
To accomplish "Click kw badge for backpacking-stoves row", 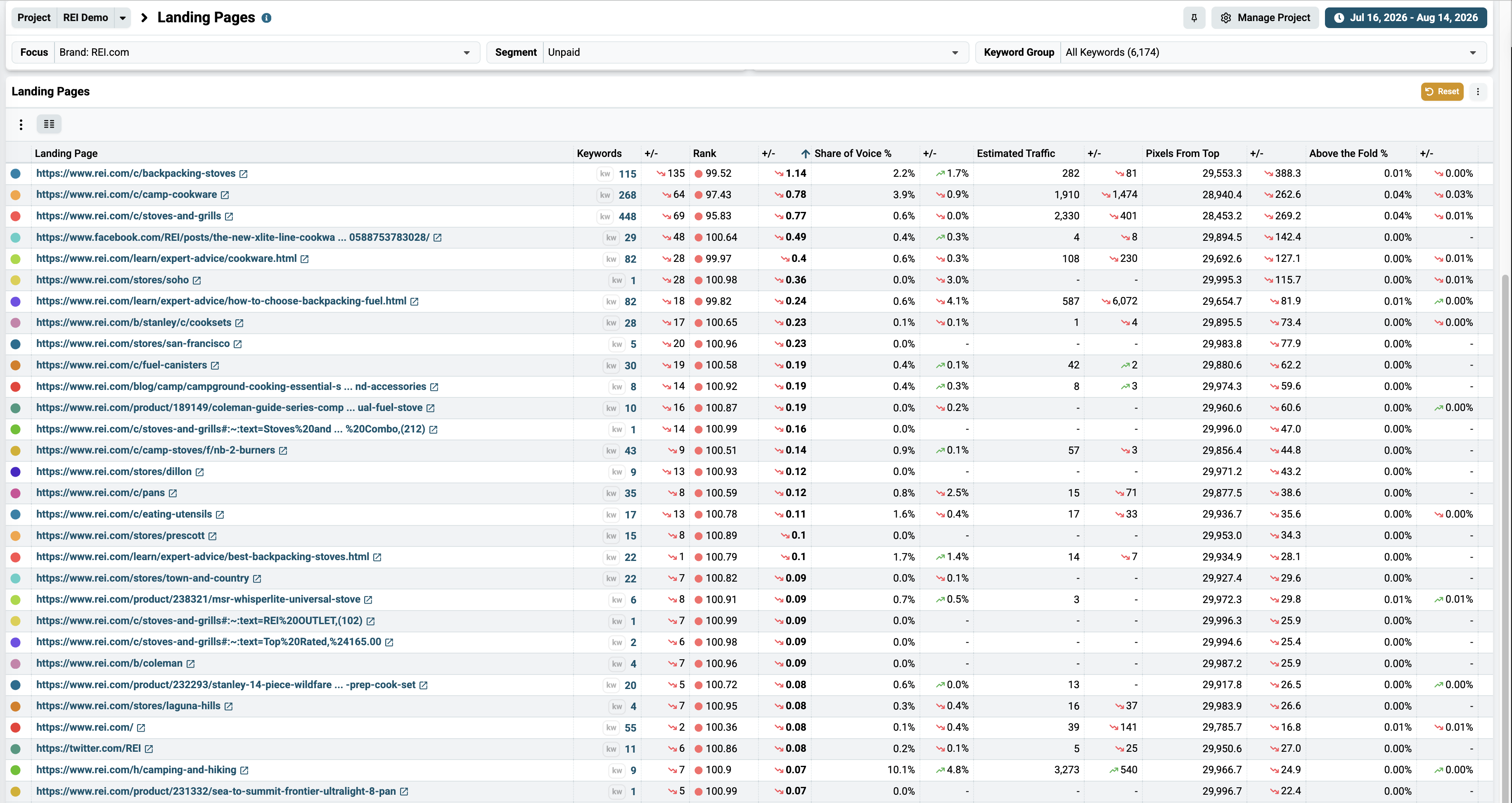I will click(605, 174).
